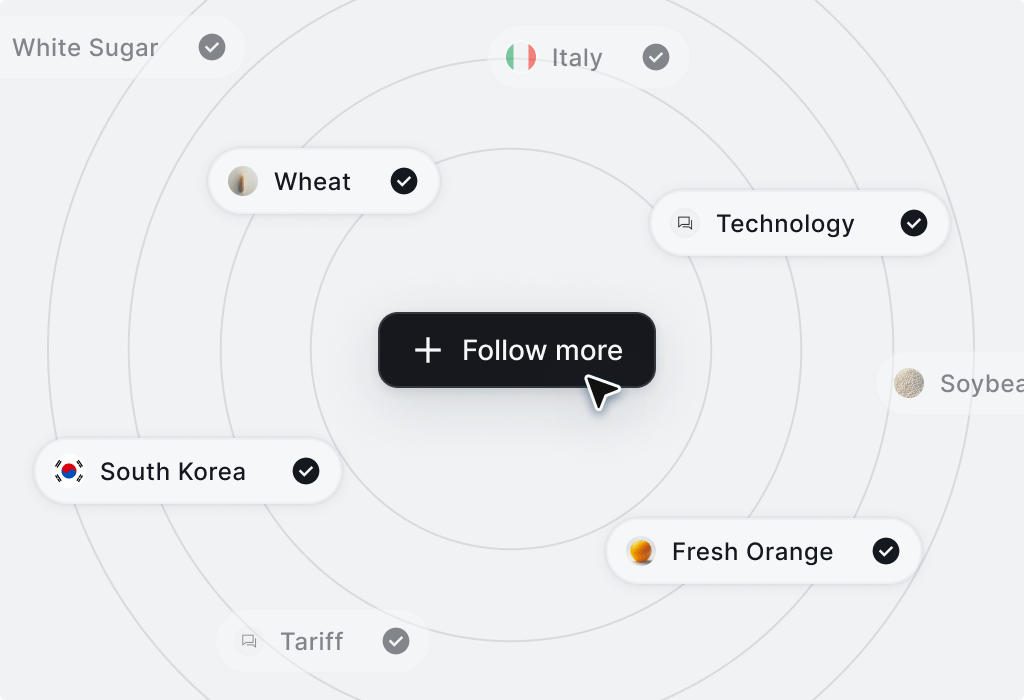Click the Italy flag icon
The height and width of the screenshot is (700, 1024).
pos(521,57)
